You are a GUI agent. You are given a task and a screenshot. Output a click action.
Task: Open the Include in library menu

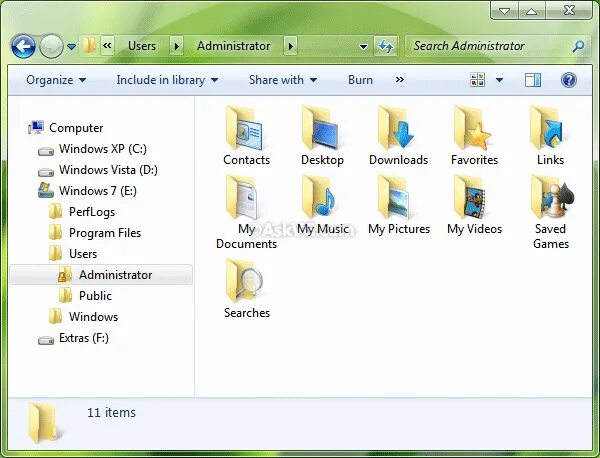coord(167,80)
